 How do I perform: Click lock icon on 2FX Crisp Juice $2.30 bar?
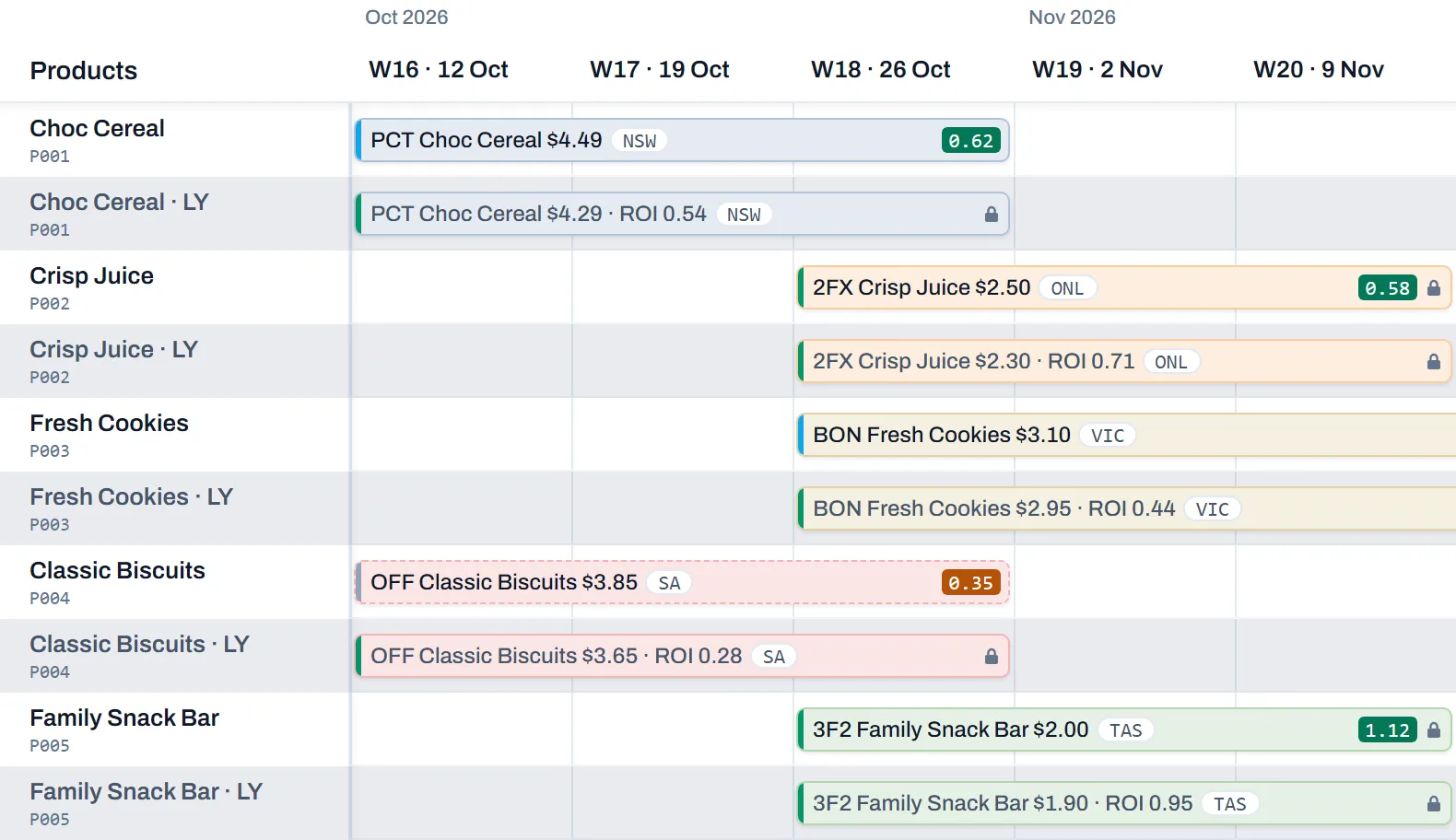1434,361
